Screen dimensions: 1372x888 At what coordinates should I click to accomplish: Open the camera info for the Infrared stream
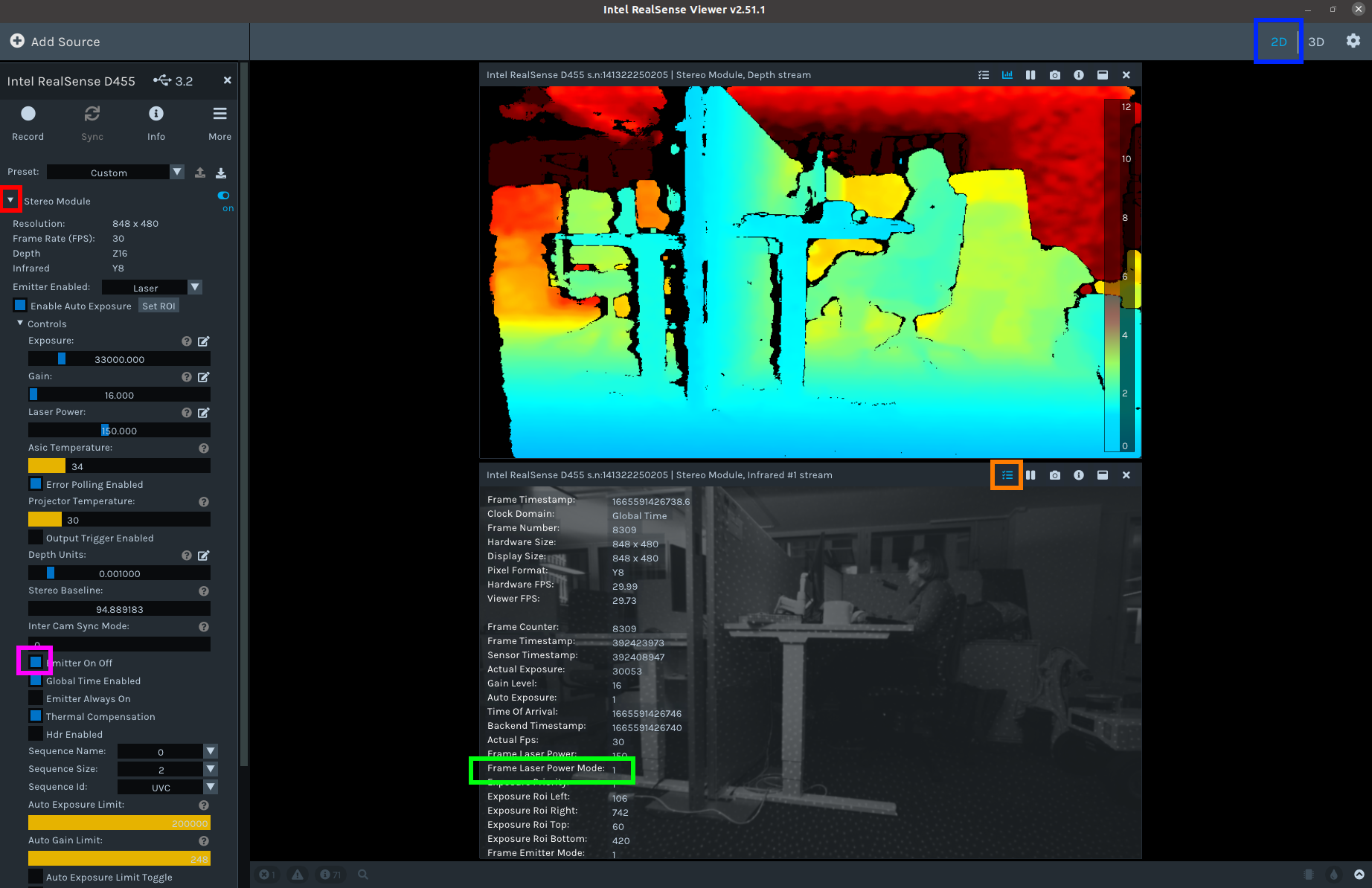pos(1079,474)
